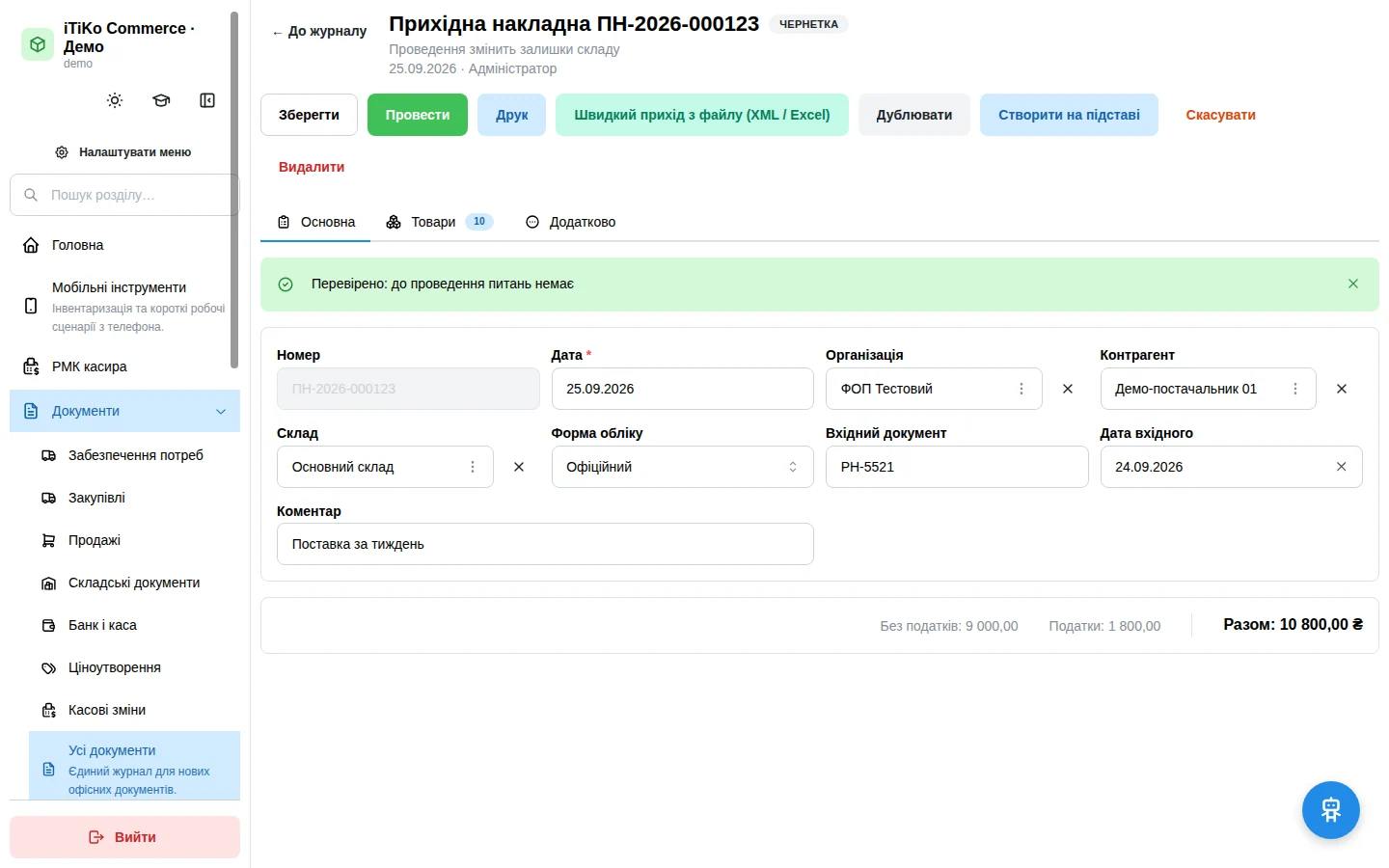Image resolution: width=1389 pixels, height=868 pixels.
Task: Open Банк і каса section
Action: click(x=134, y=625)
